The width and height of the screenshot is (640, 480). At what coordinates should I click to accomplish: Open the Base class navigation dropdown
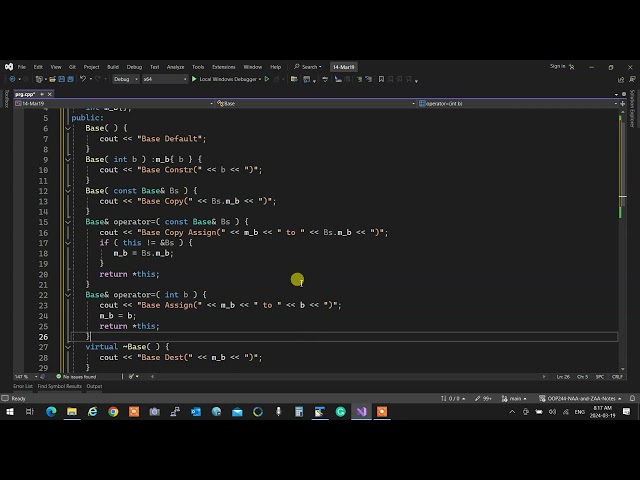tap(315, 104)
